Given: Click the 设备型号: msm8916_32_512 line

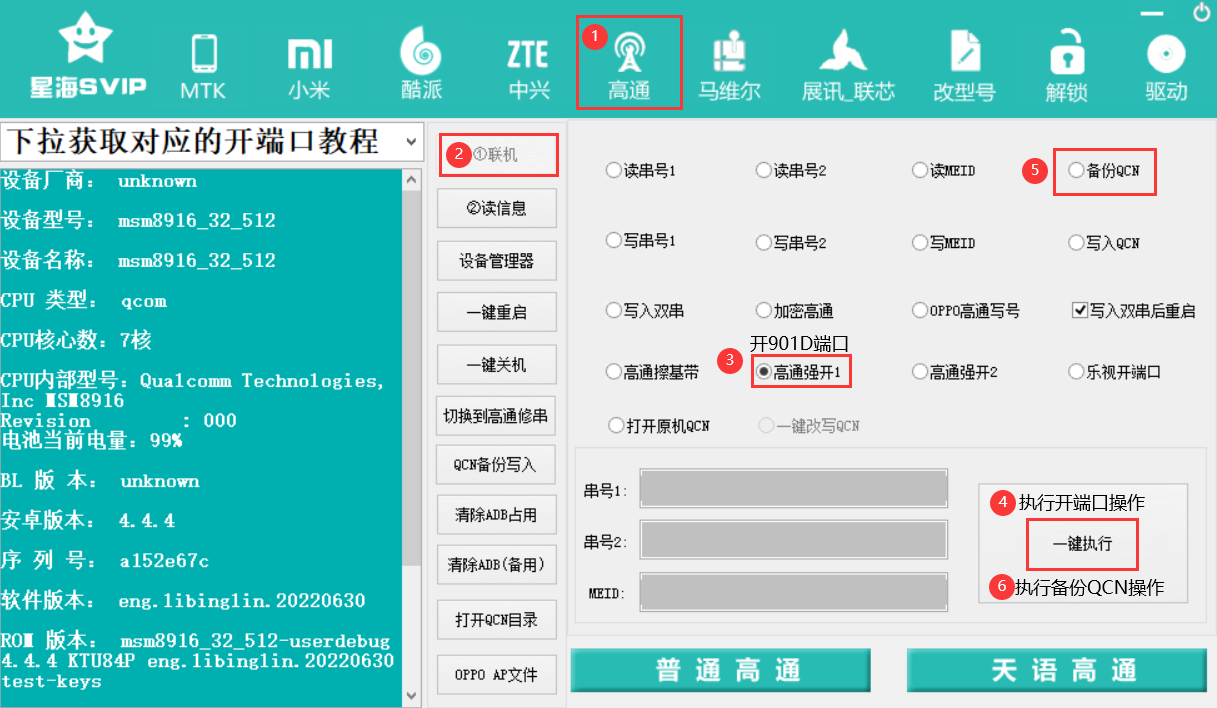Looking at the screenshot, I should [139, 220].
